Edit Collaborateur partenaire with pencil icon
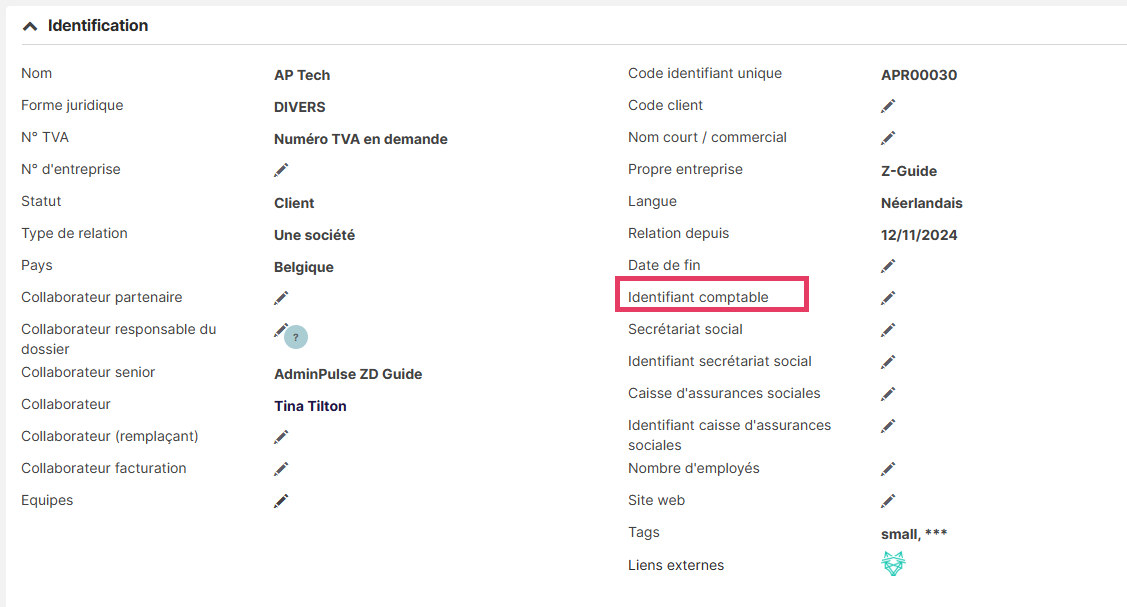Screen dimensions: 1127x607 (x=281, y=298)
